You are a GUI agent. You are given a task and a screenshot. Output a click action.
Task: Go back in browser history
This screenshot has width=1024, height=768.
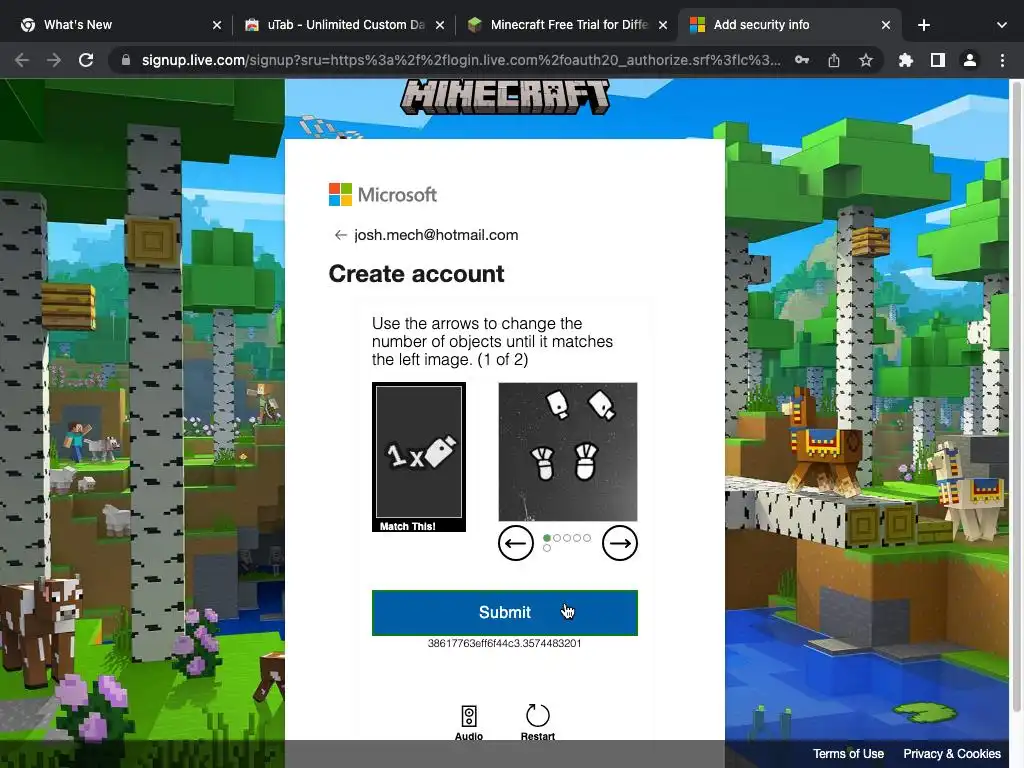pyautogui.click(x=22, y=60)
